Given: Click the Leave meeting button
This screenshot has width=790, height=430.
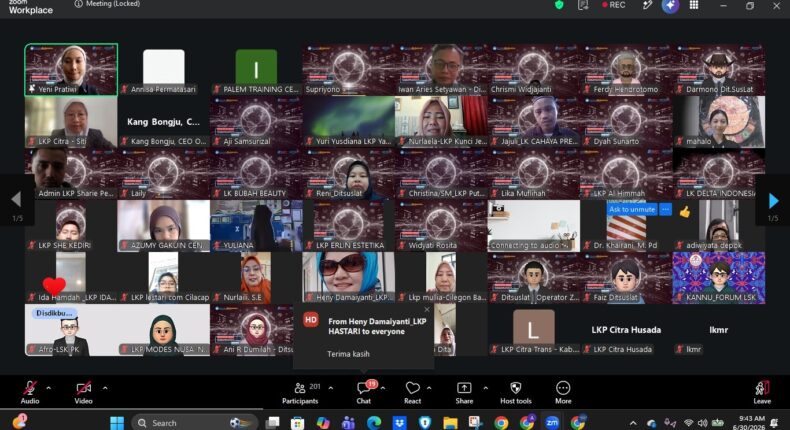Looking at the screenshot, I should (x=762, y=393).
